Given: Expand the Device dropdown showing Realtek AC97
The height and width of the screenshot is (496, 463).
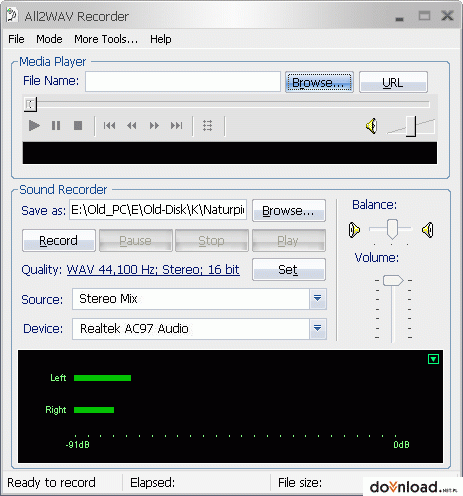Looking at the screenshot, I should coord(317,329).
